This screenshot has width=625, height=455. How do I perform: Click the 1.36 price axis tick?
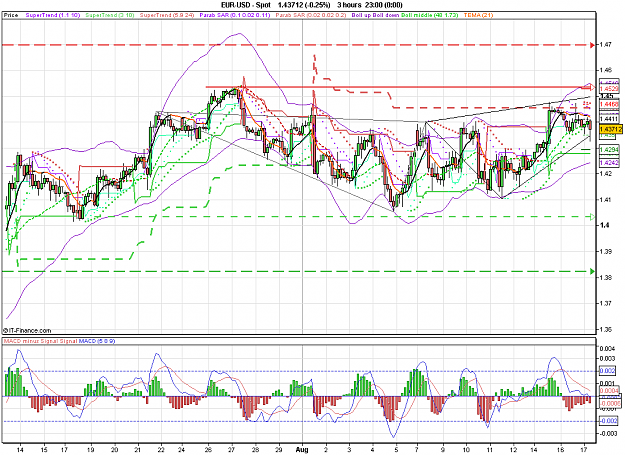(605, 329)
